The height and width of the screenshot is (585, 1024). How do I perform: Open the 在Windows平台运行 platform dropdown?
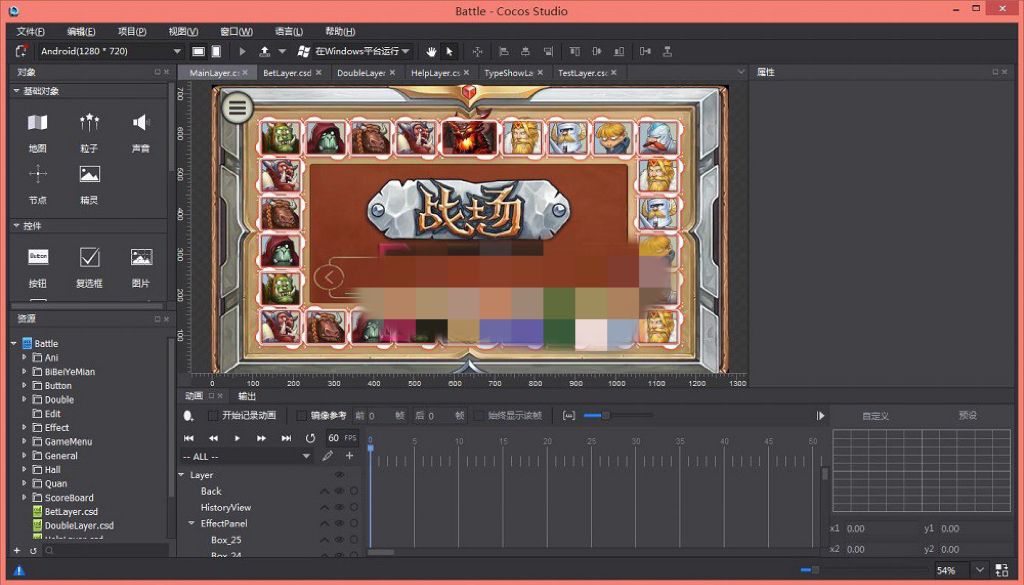click(x=362, y=51)
